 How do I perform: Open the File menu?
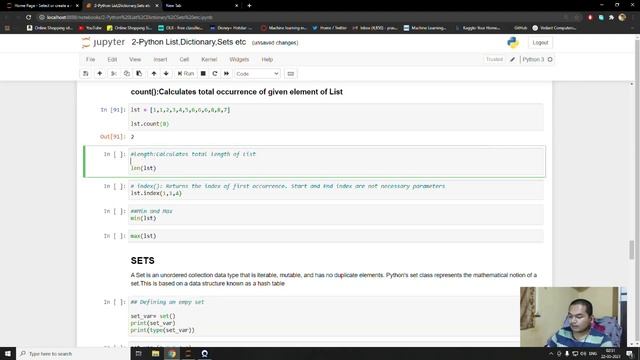coord(90,60)
